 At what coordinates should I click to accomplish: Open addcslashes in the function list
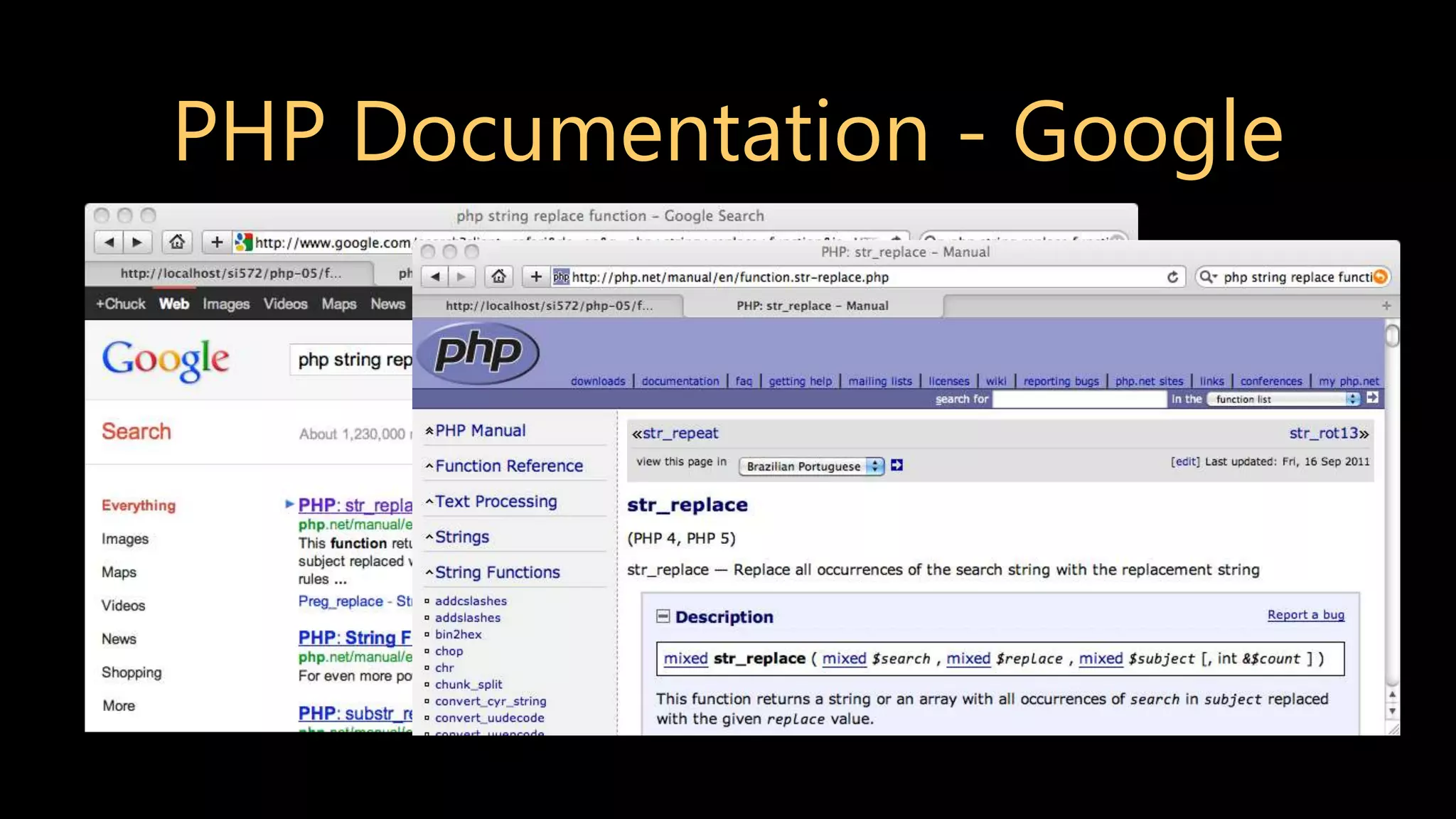click(x=471, y=601)
